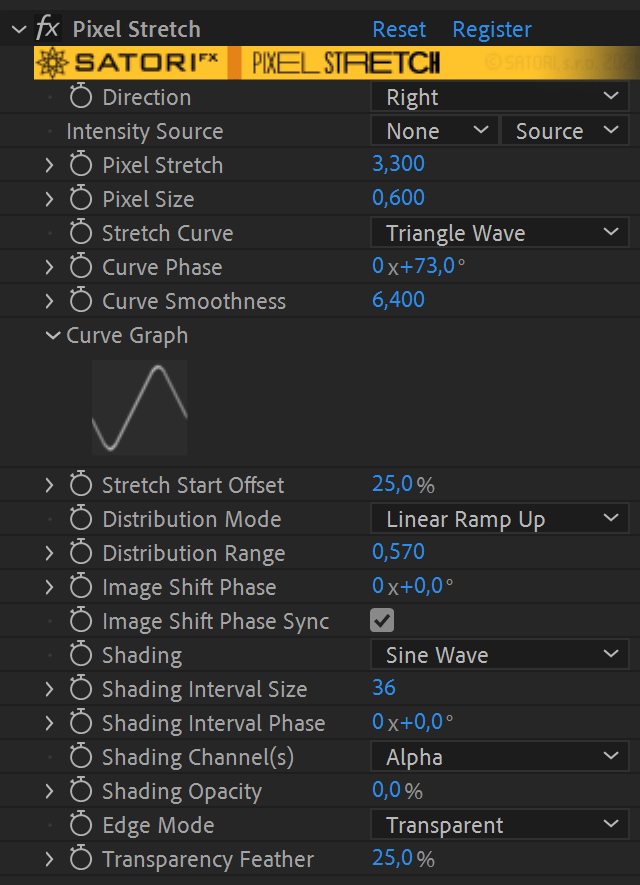
Task: Click the Pixel Stretch value 3,300
Action: (398, 165)
